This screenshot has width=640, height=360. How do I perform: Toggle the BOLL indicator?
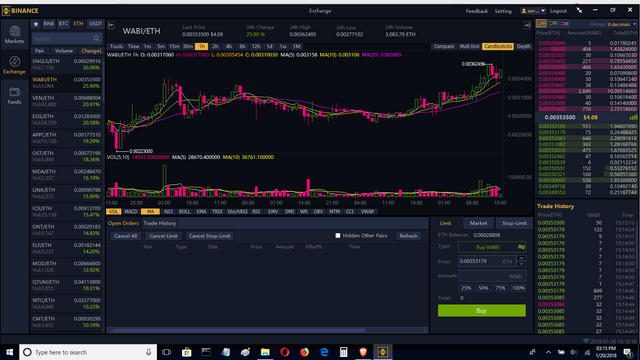point(184,211)
